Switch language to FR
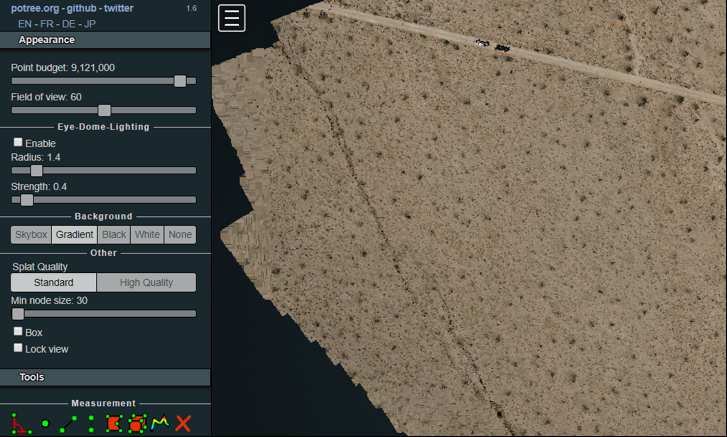Viewport: 727px width, 437px height. tap(47, 24)
